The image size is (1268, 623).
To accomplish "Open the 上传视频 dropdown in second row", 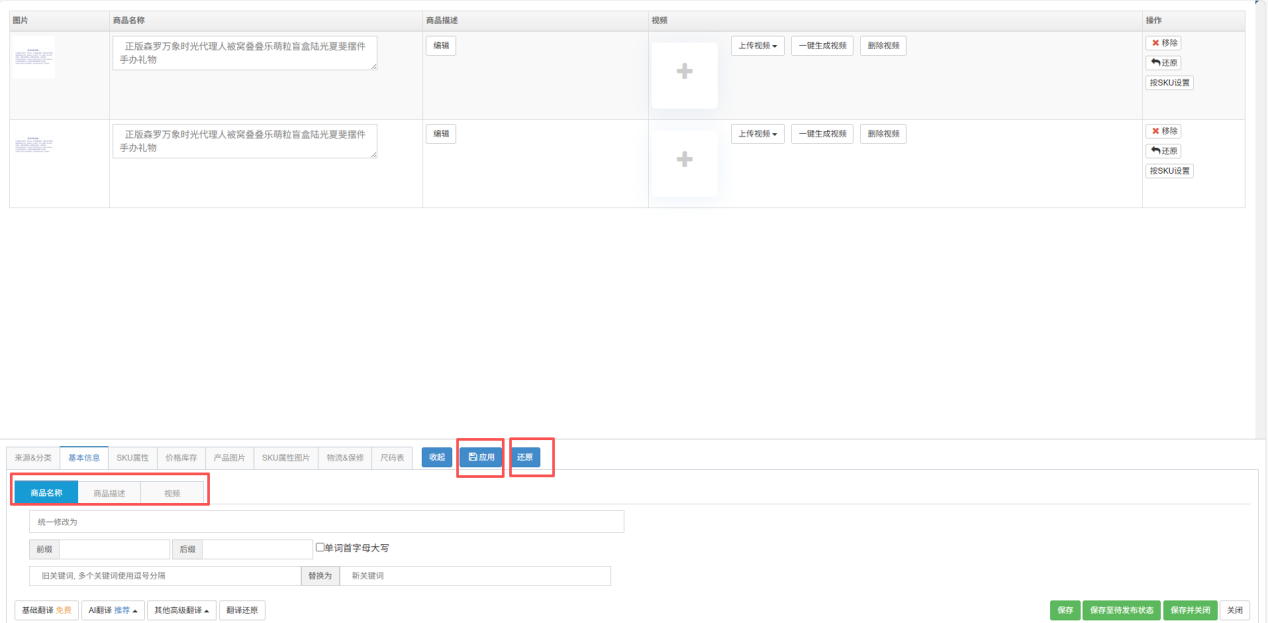I will pyautogui.click(x=757, y=134).
